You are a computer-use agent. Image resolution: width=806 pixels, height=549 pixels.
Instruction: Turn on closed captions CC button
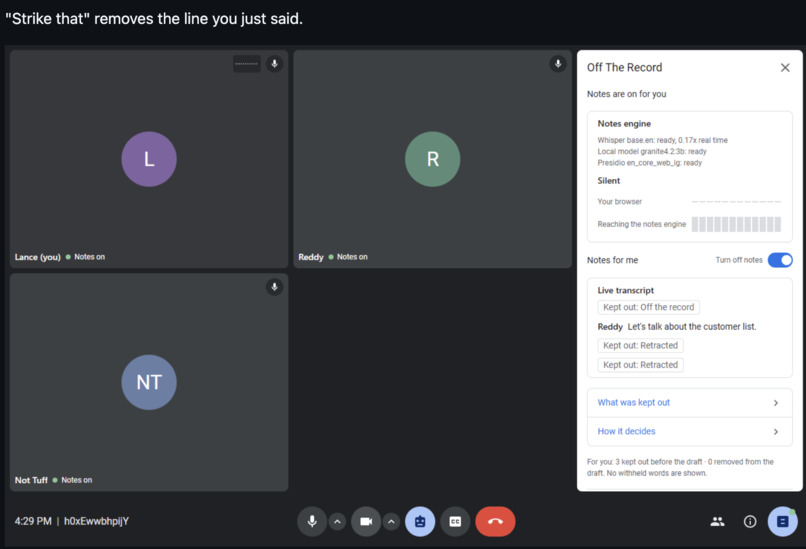pos(455,521)
